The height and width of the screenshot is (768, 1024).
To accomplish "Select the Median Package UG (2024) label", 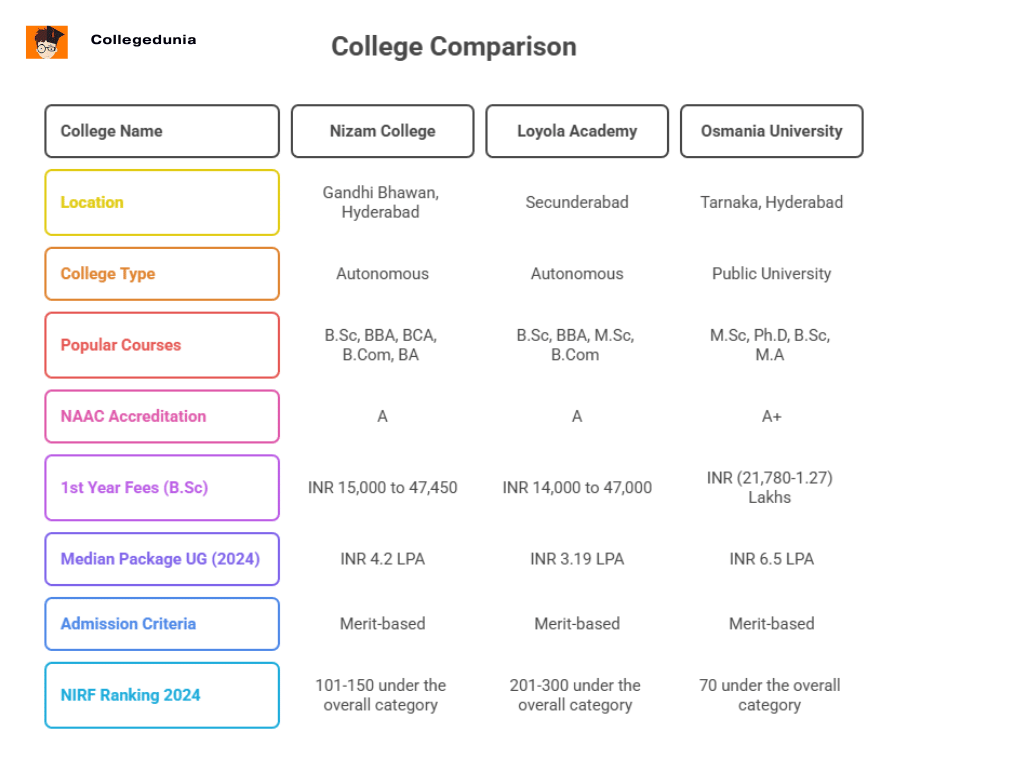I will click(161, 559).
